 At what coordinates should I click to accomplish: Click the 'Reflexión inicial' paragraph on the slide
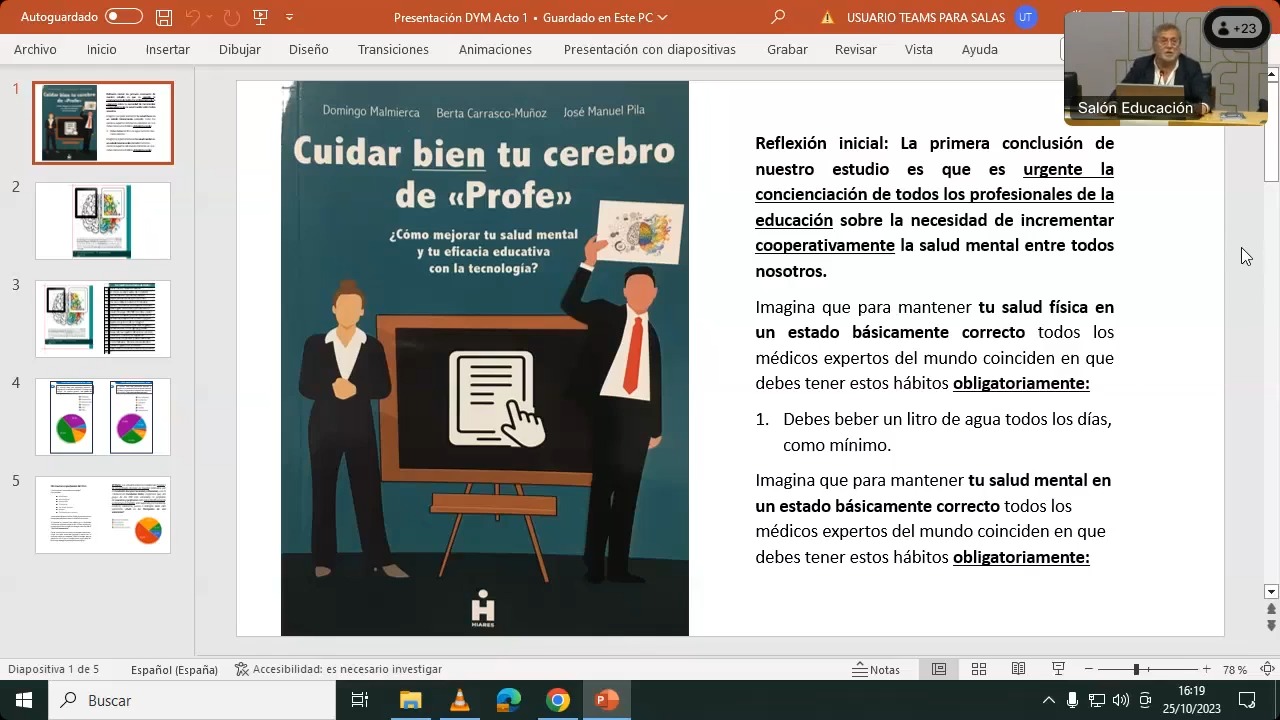click(934, 207)
